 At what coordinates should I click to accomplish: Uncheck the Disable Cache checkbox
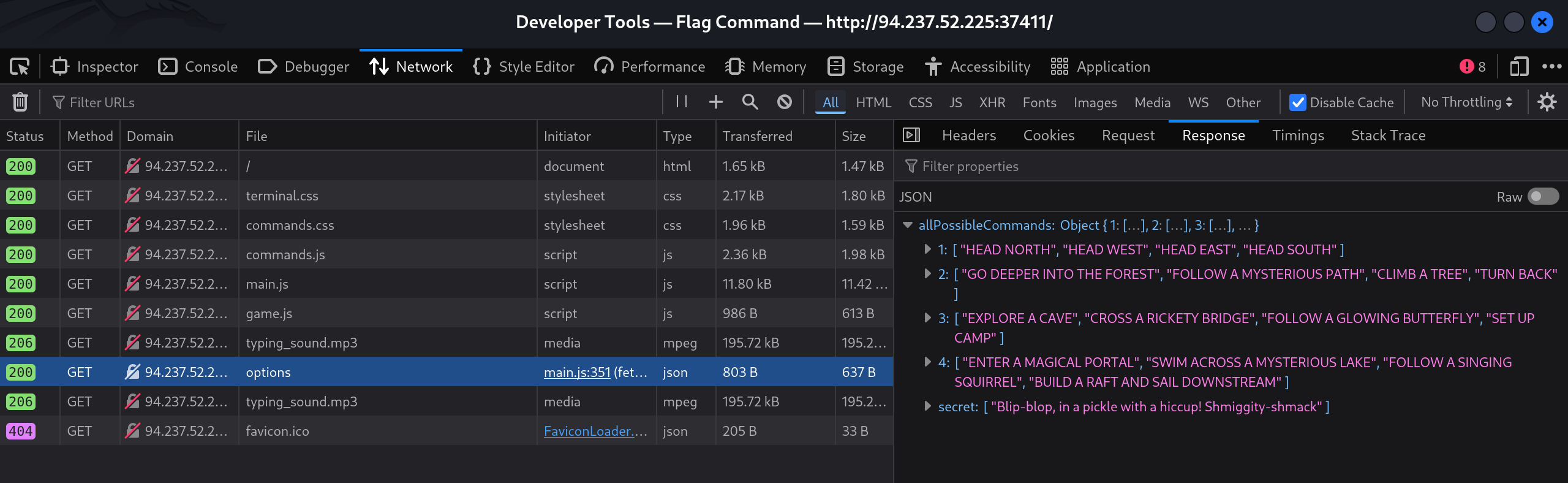1297,102
